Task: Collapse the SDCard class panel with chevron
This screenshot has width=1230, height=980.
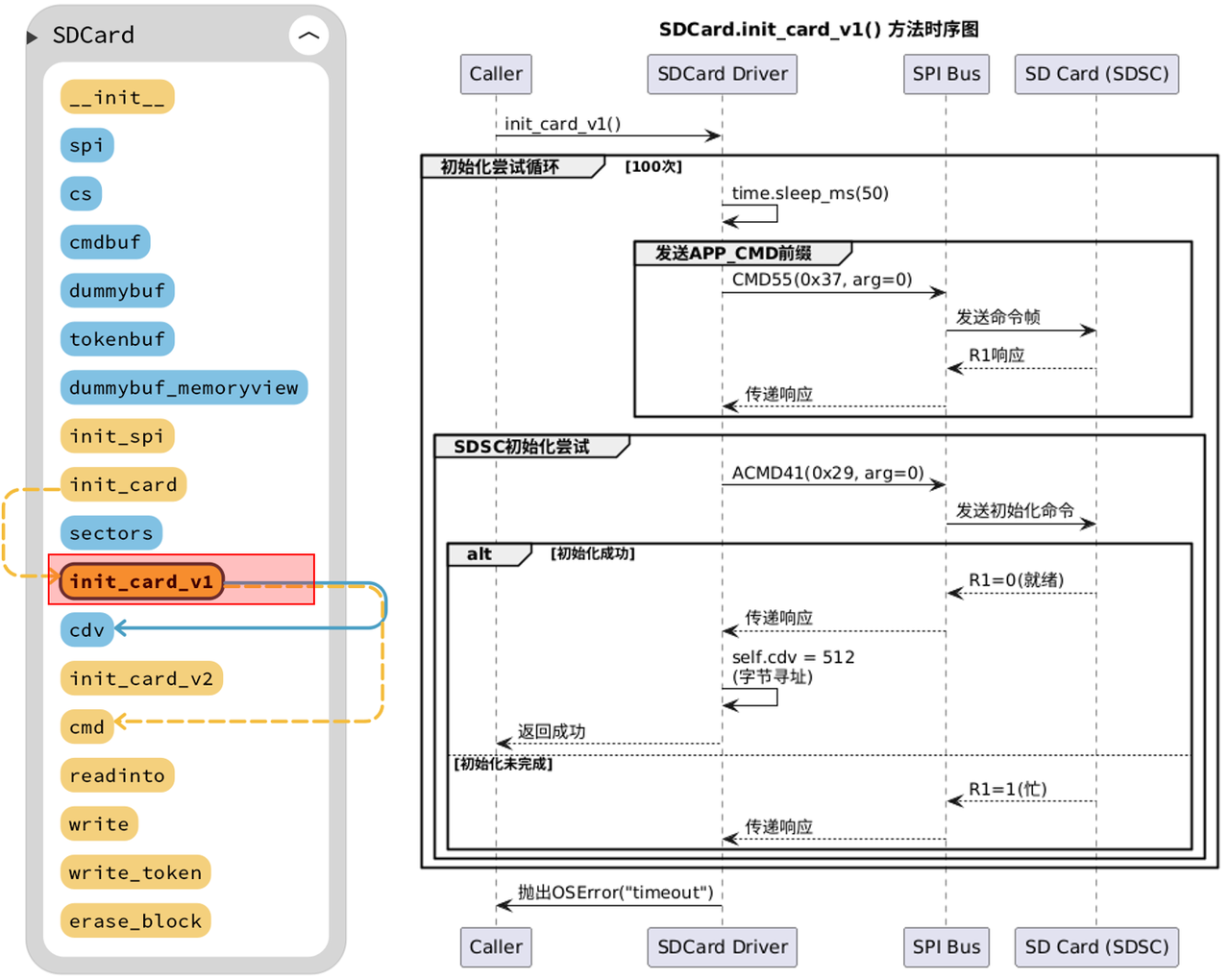Action: pos(308,36)
